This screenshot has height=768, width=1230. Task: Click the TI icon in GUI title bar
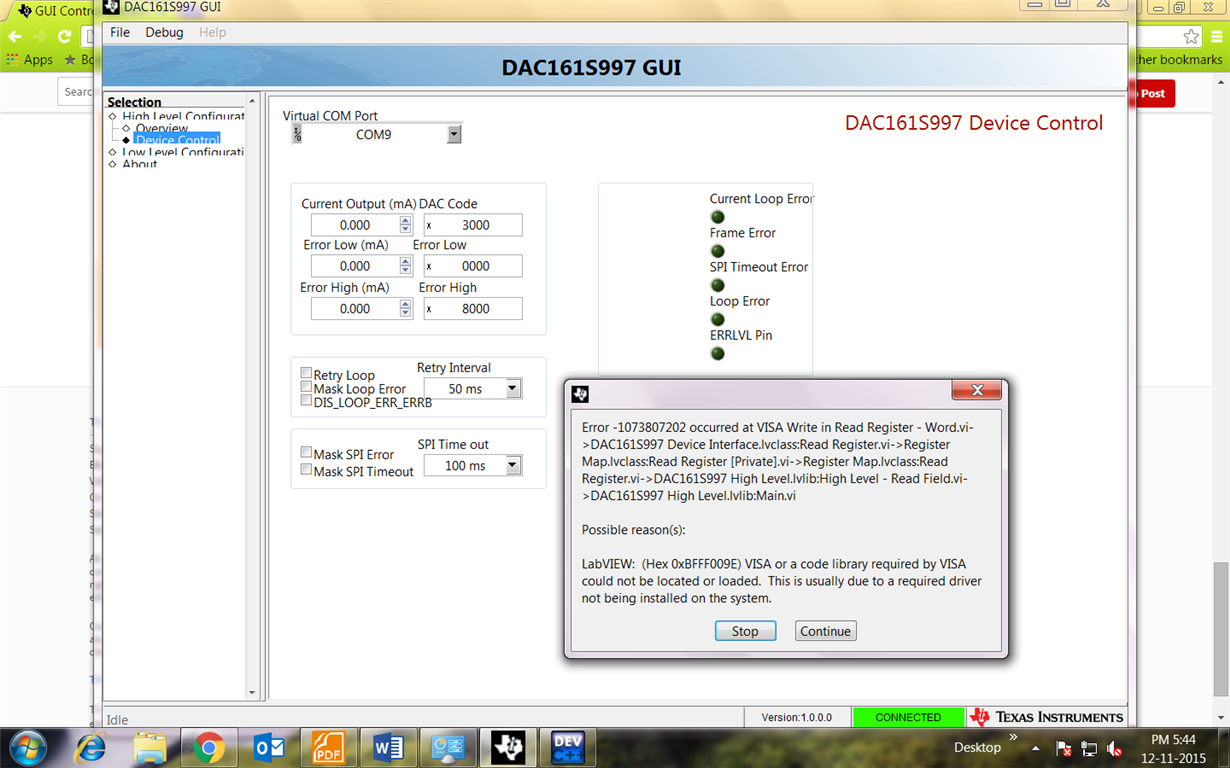pyautogui.click(x=111, y=7)
